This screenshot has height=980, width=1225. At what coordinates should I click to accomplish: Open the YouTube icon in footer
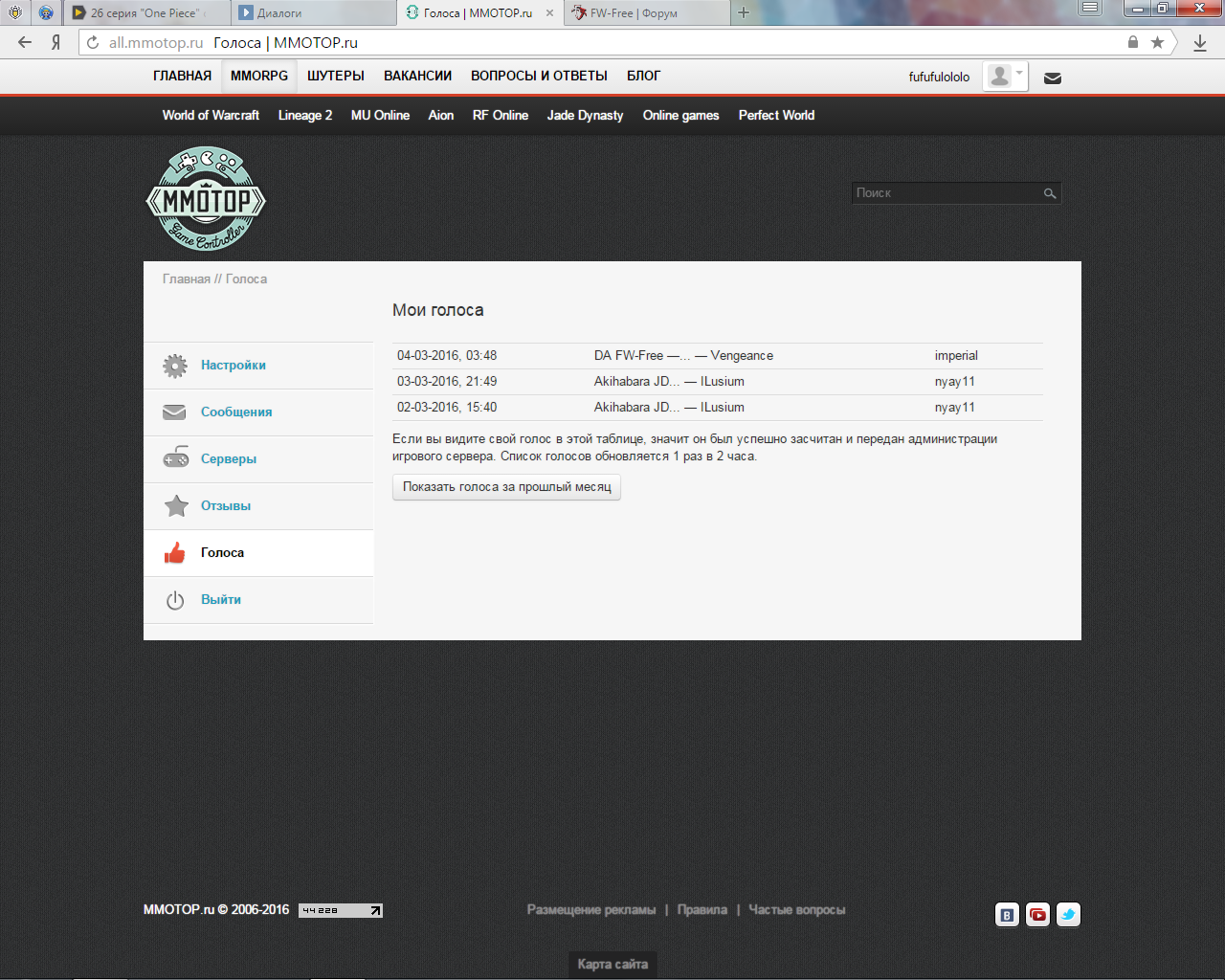tap(1037, 915)
